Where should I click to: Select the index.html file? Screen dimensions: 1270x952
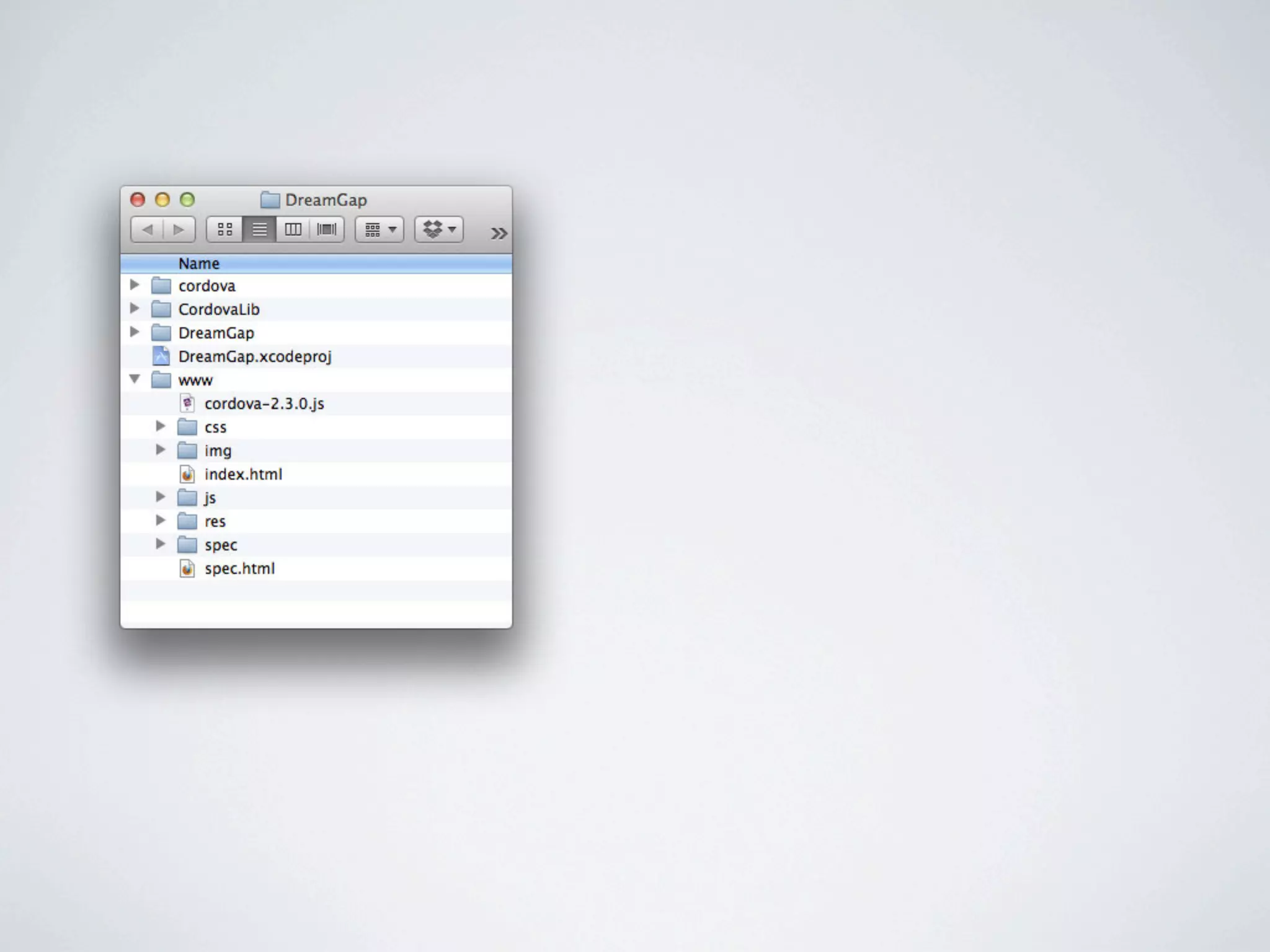[243, 474]
